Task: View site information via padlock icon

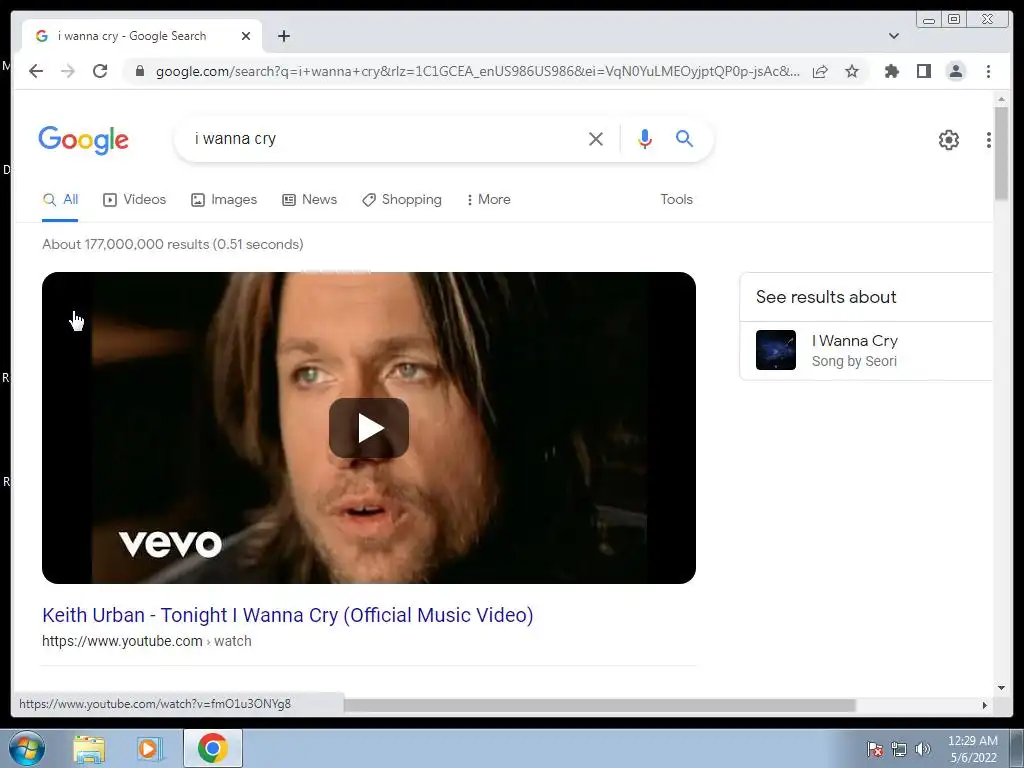Action: pos(139,71)
